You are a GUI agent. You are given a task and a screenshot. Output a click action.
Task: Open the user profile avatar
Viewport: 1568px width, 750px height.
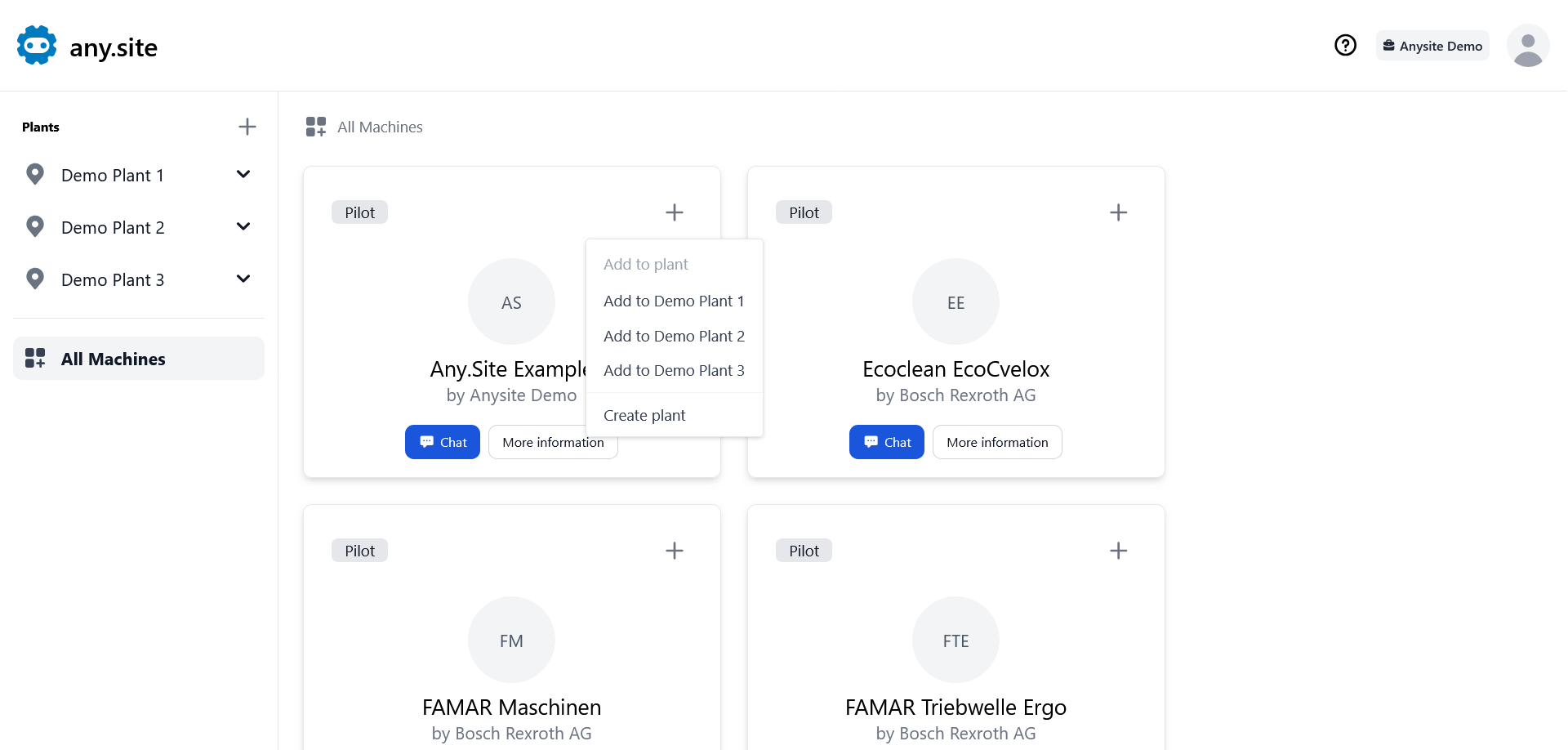tap(1527, 46)
